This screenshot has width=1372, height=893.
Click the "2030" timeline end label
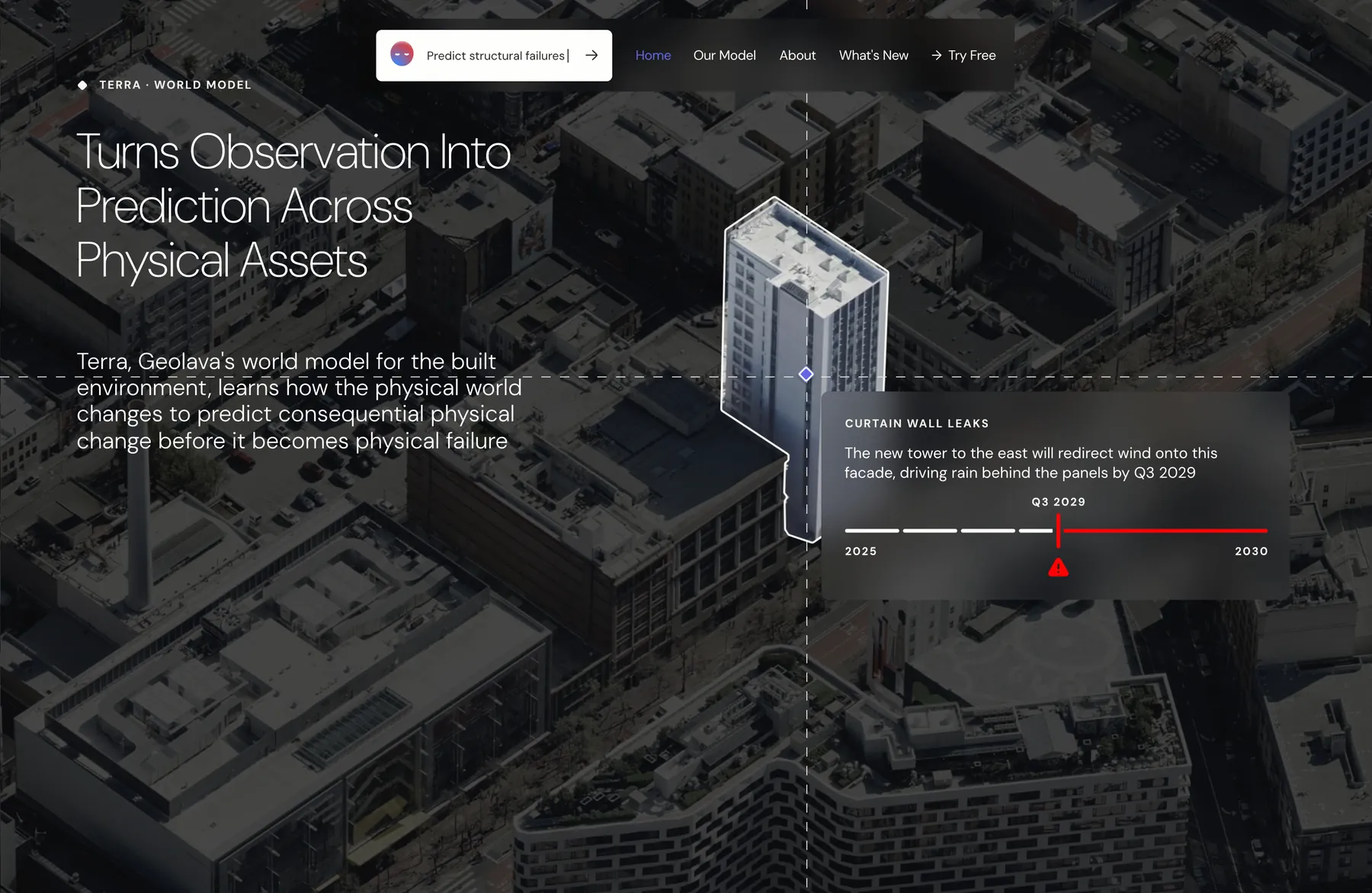pyautogui.click(x=1252, y=551)
